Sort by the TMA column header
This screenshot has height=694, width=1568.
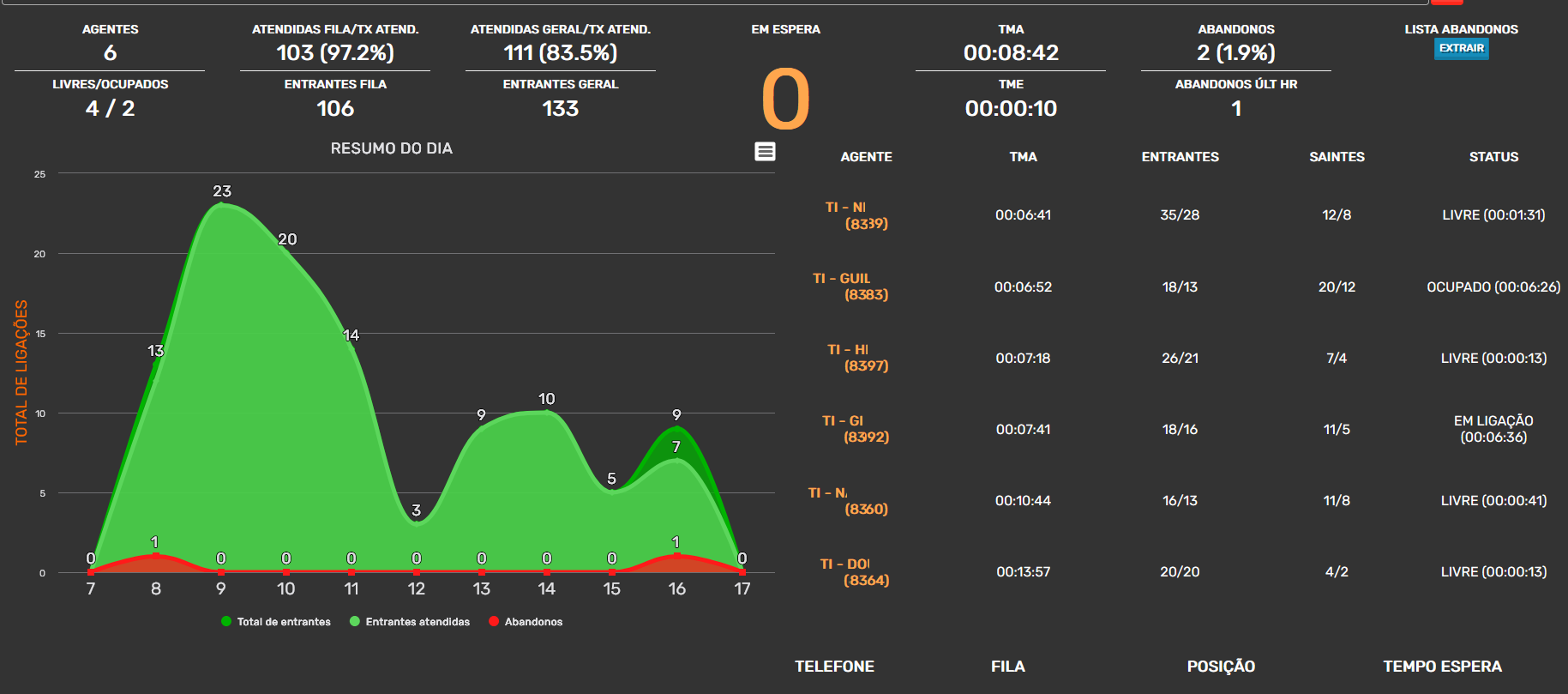[1023, 157]
